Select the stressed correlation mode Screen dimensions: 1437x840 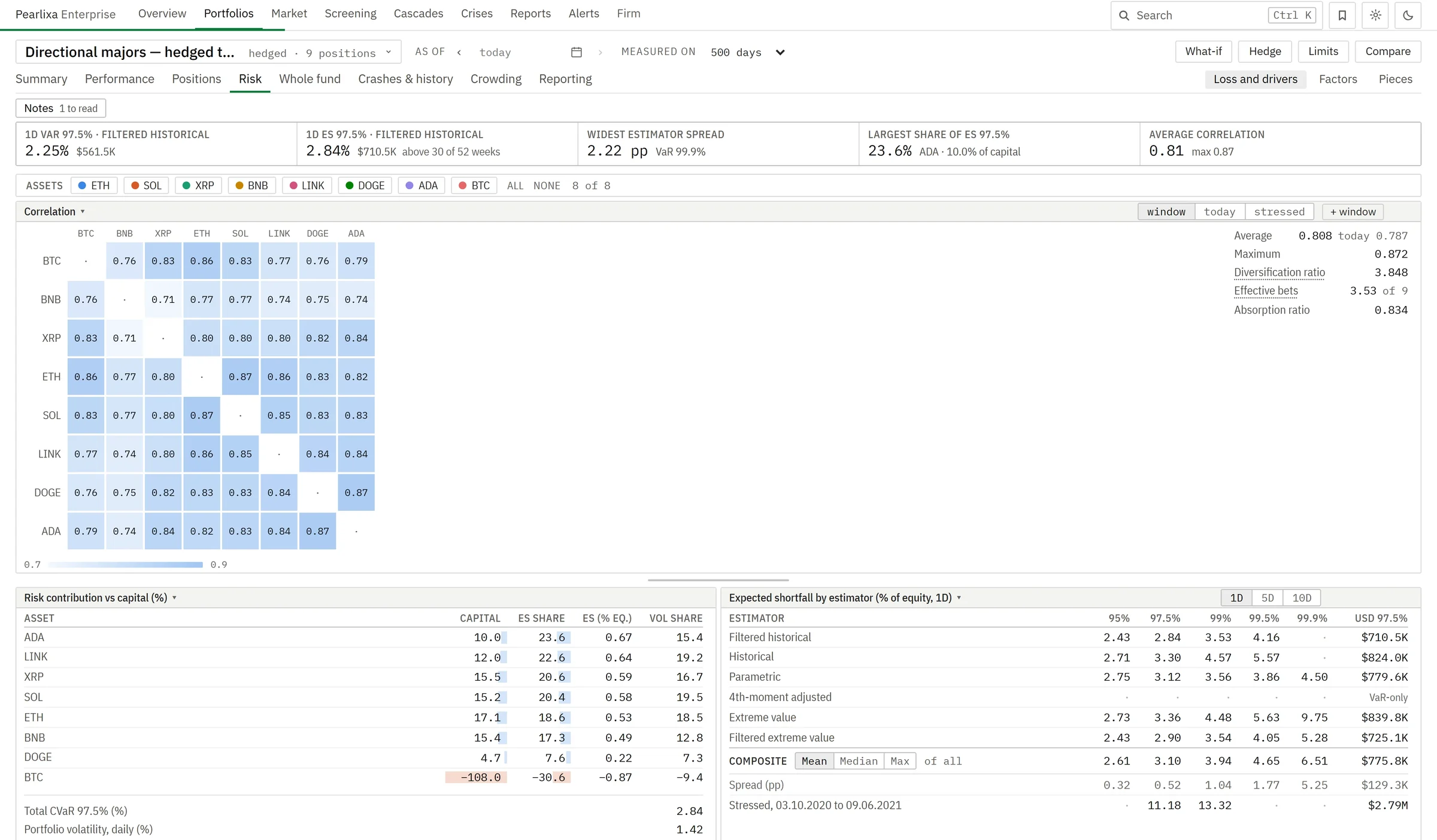coord(1279,212)
